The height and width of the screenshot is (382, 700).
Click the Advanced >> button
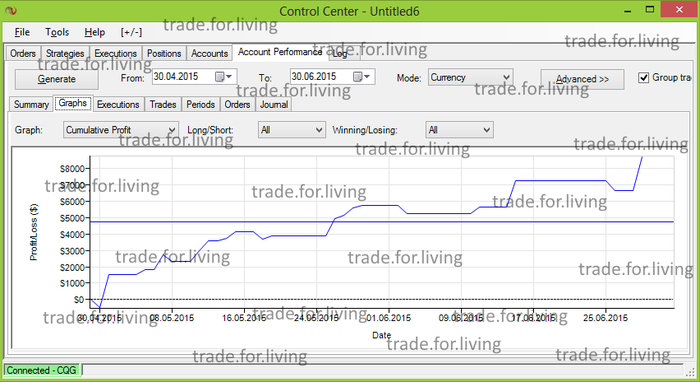pos(582,79)
